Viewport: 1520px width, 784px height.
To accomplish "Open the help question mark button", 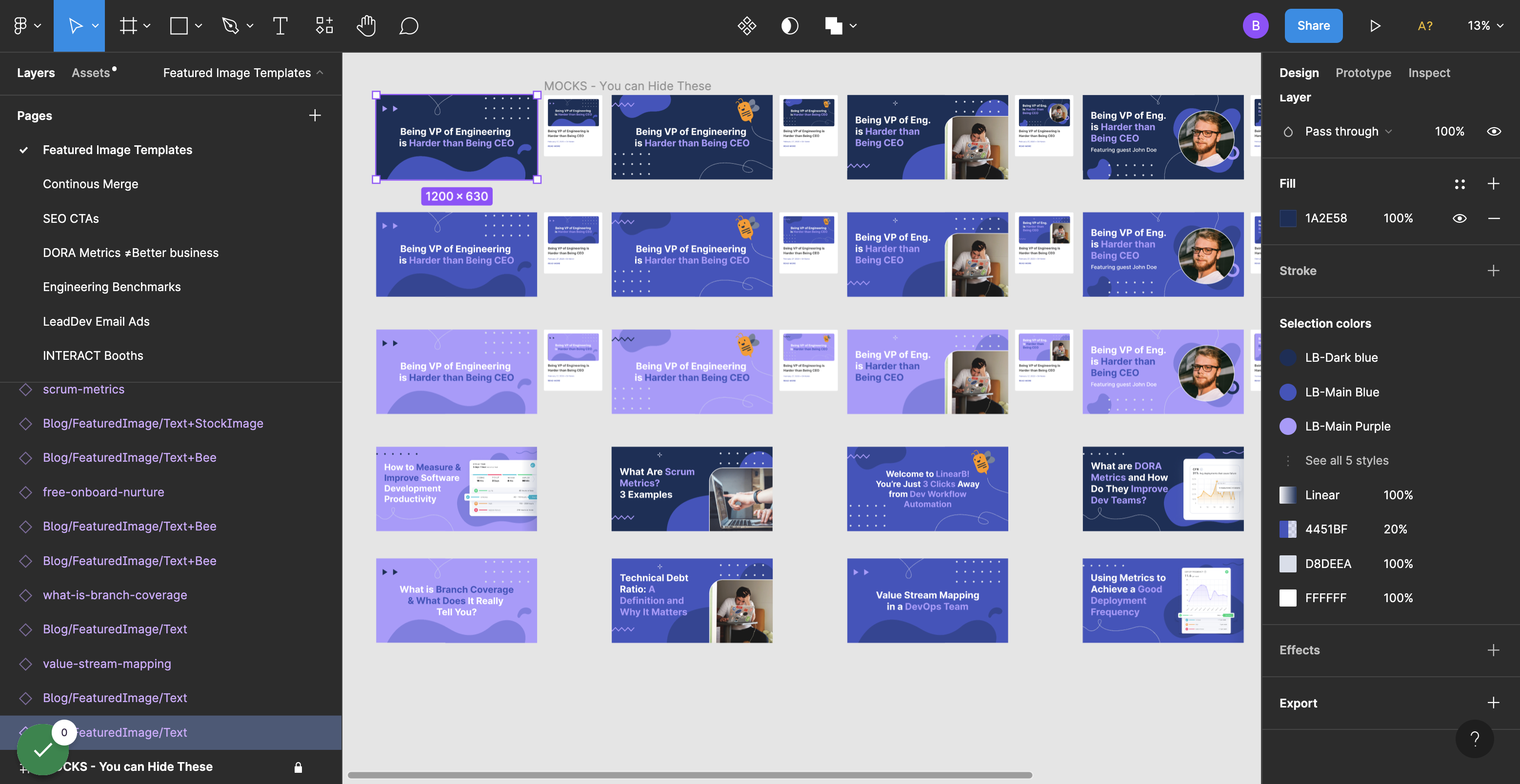I will [x=1474, y=739].
